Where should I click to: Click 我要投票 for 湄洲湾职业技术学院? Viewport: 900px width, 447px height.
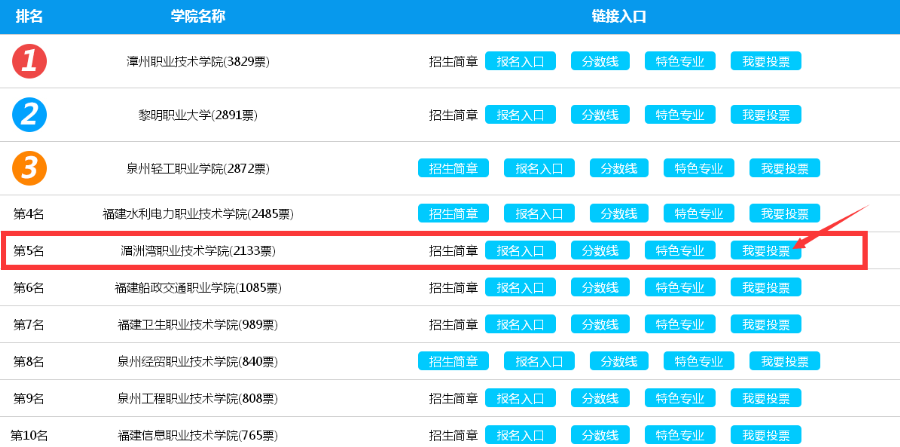tap(765, 250)
